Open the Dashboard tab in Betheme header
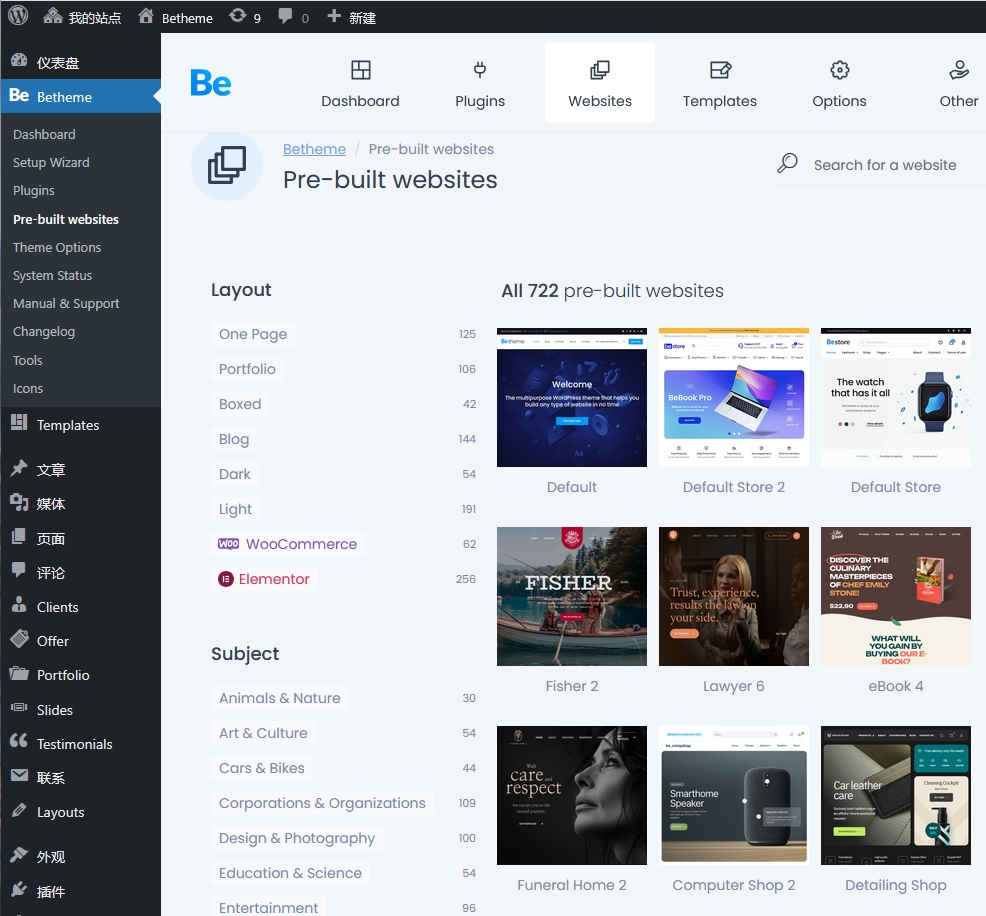 click(360, 83)
